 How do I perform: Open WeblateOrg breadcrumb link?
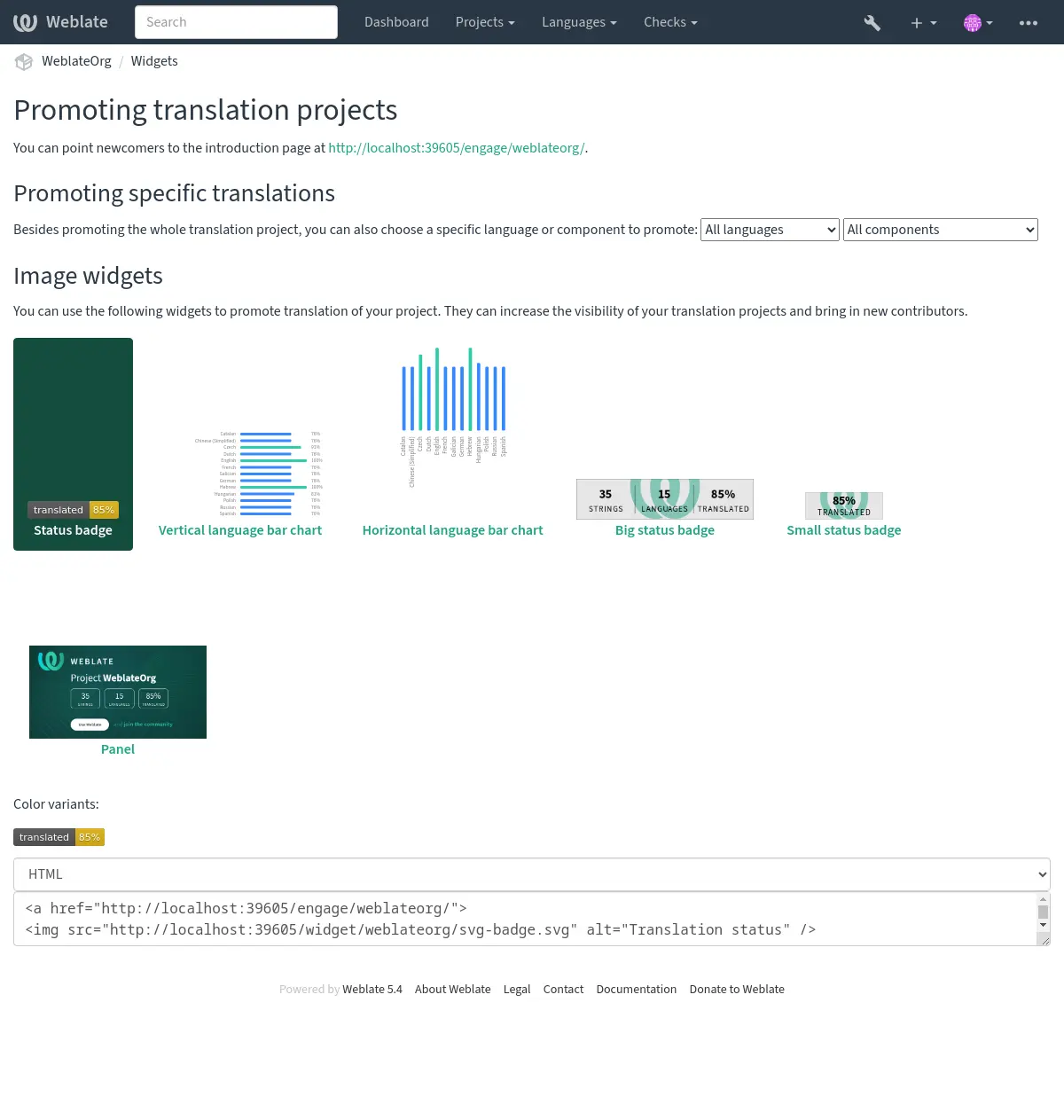[76, 61]
